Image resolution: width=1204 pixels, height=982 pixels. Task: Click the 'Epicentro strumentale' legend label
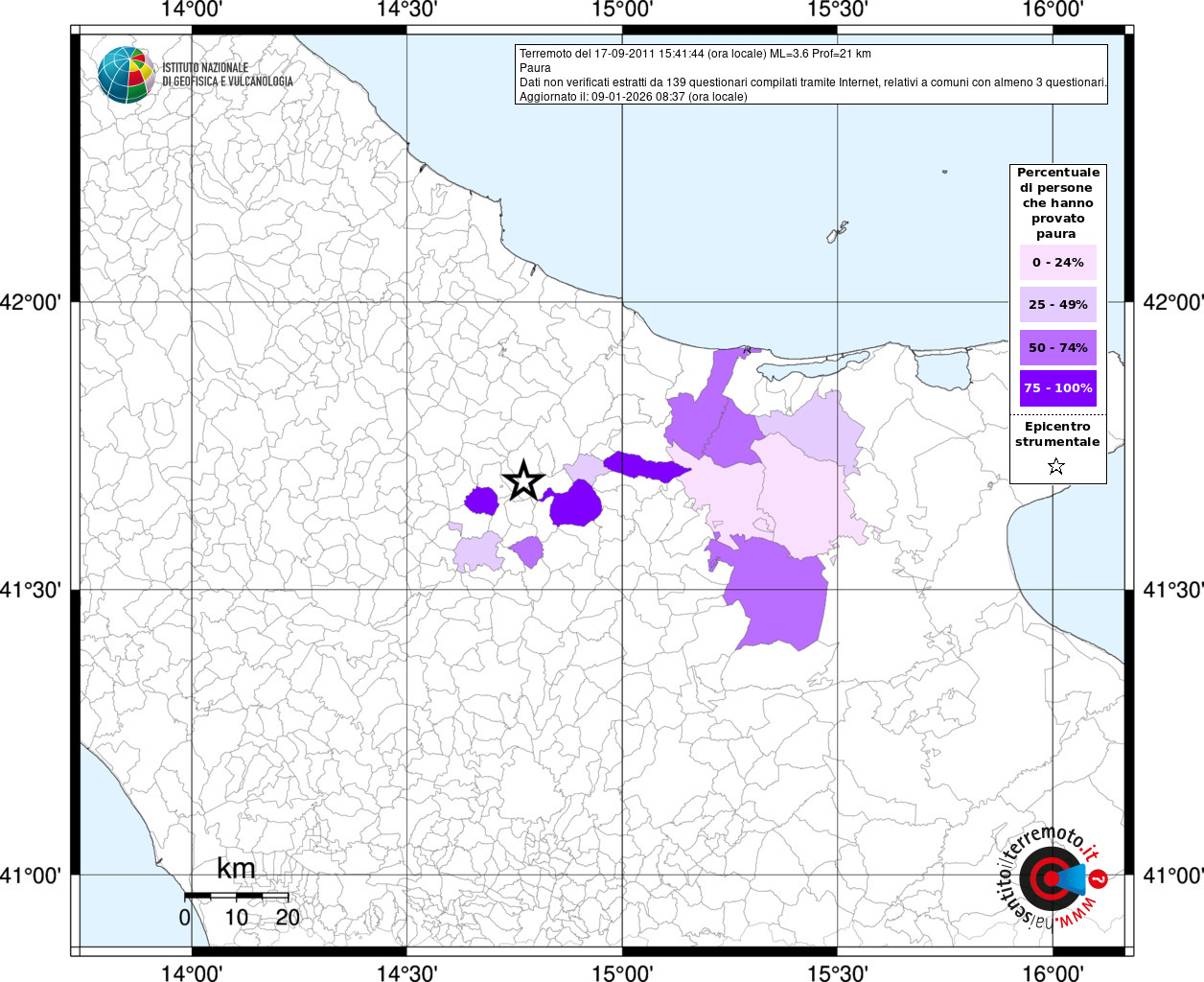pos(1057,434)
